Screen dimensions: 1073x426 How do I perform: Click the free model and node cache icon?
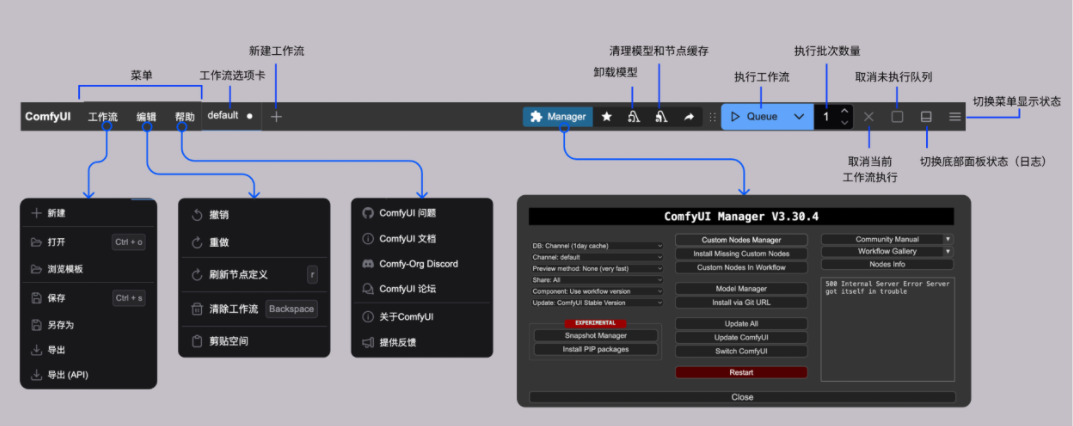(661, 117)
